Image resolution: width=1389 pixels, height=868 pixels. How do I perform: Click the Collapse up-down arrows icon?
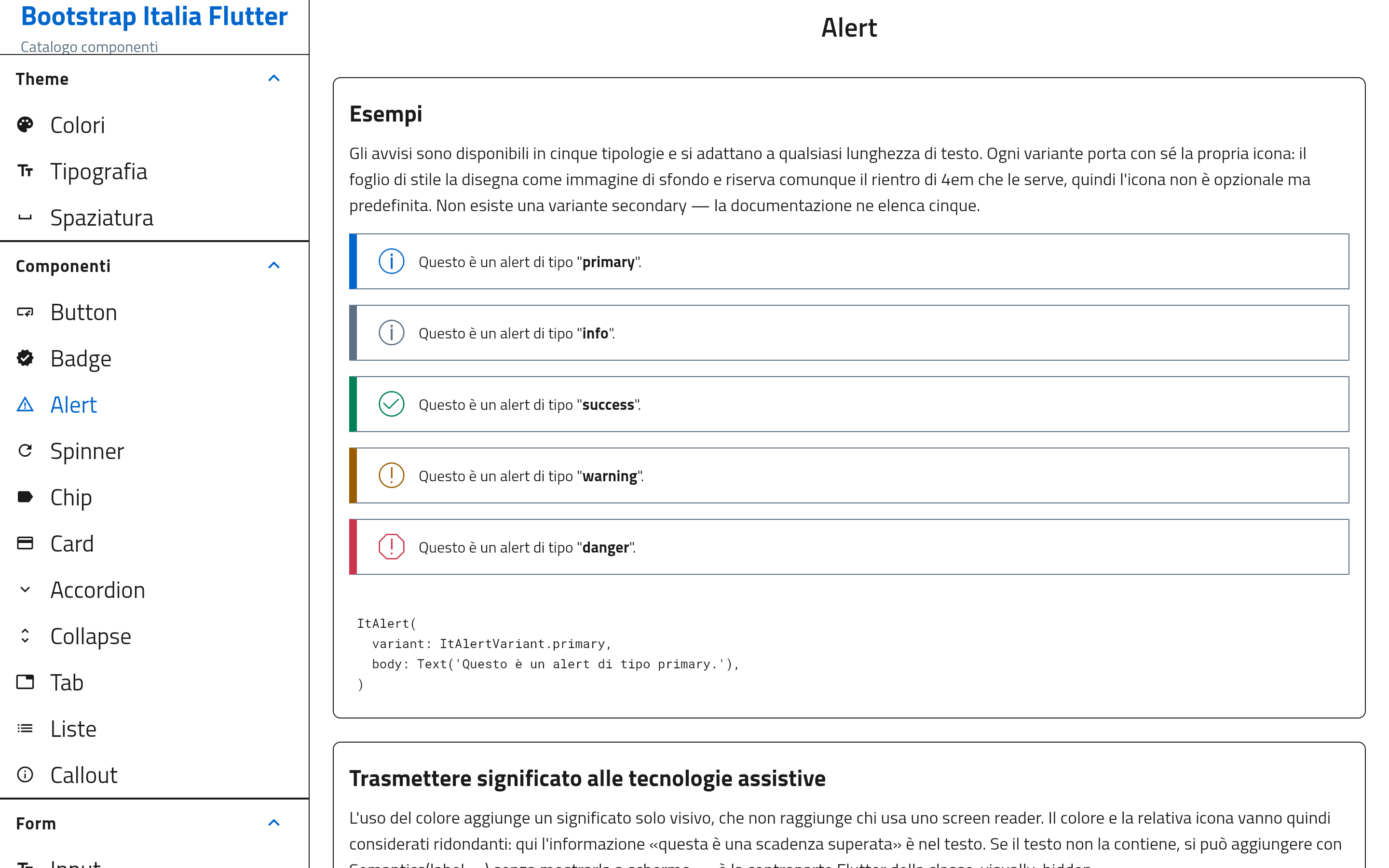tap(25, 636)
